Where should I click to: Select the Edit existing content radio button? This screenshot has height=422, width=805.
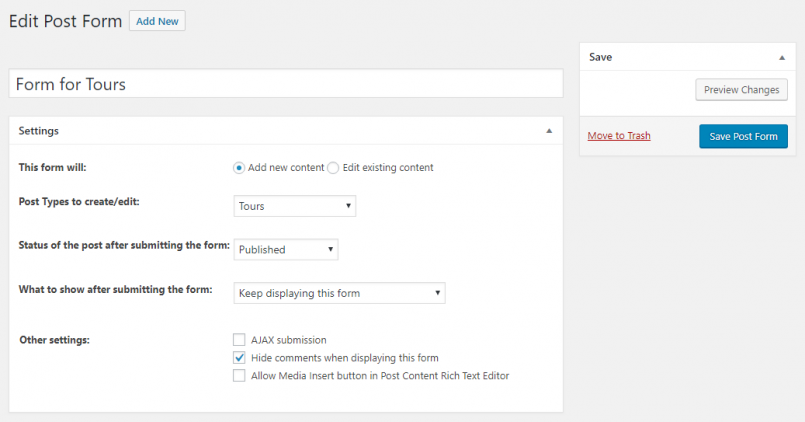pyautogui.click(x=333, y=168)
